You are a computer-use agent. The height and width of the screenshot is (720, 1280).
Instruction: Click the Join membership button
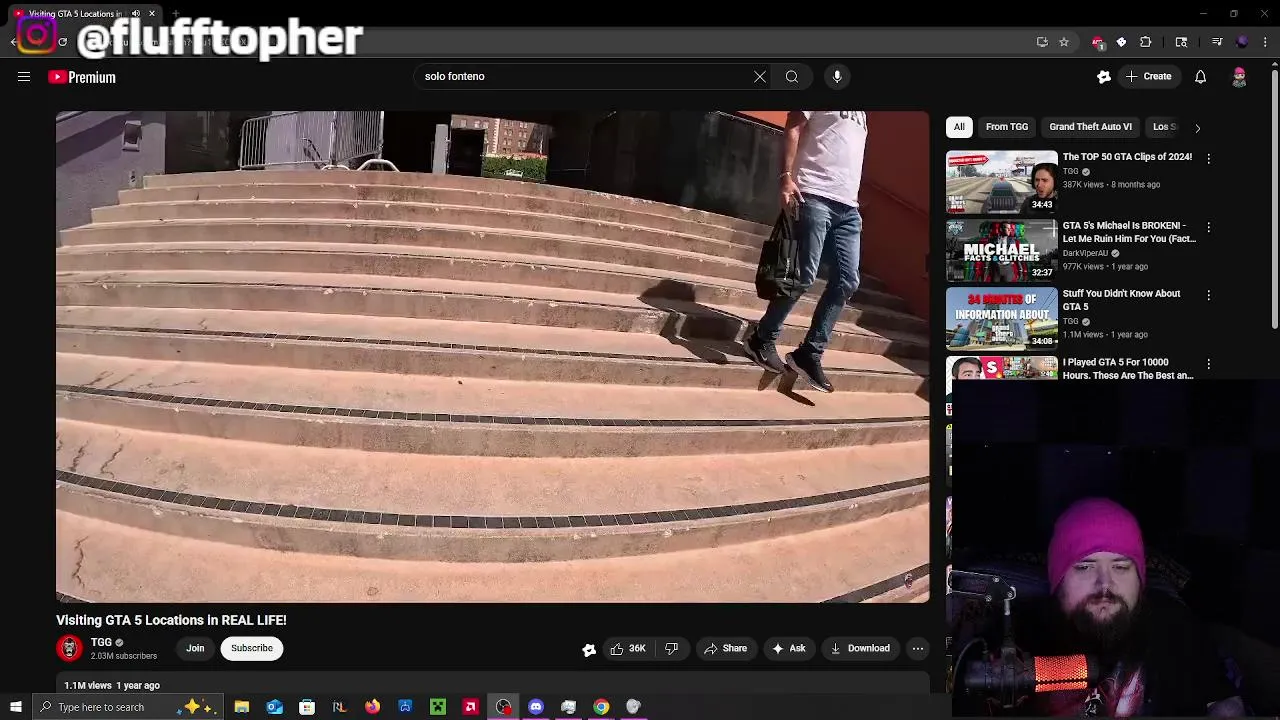tap(195, 648)
